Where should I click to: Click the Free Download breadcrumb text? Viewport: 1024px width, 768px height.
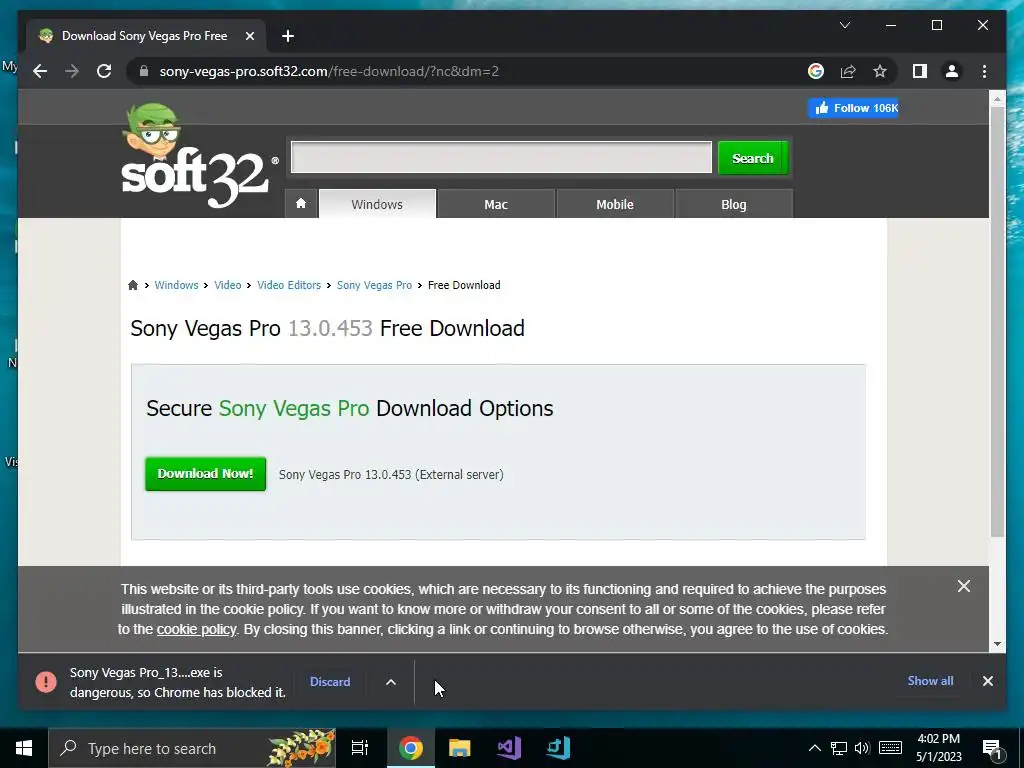click(x=464, y=285)
